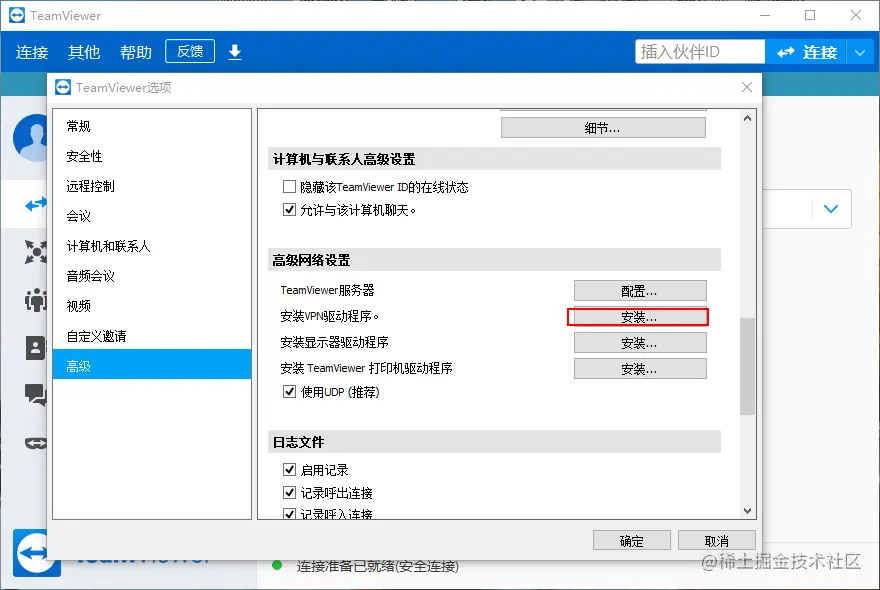Open the 帮助 menu

(136, 52)
